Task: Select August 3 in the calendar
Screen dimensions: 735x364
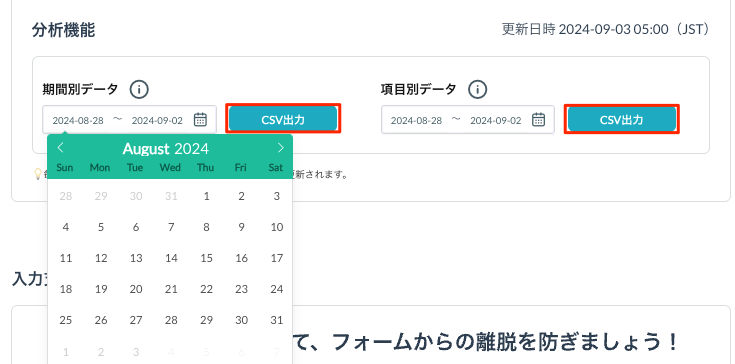Action: (277, 196)
